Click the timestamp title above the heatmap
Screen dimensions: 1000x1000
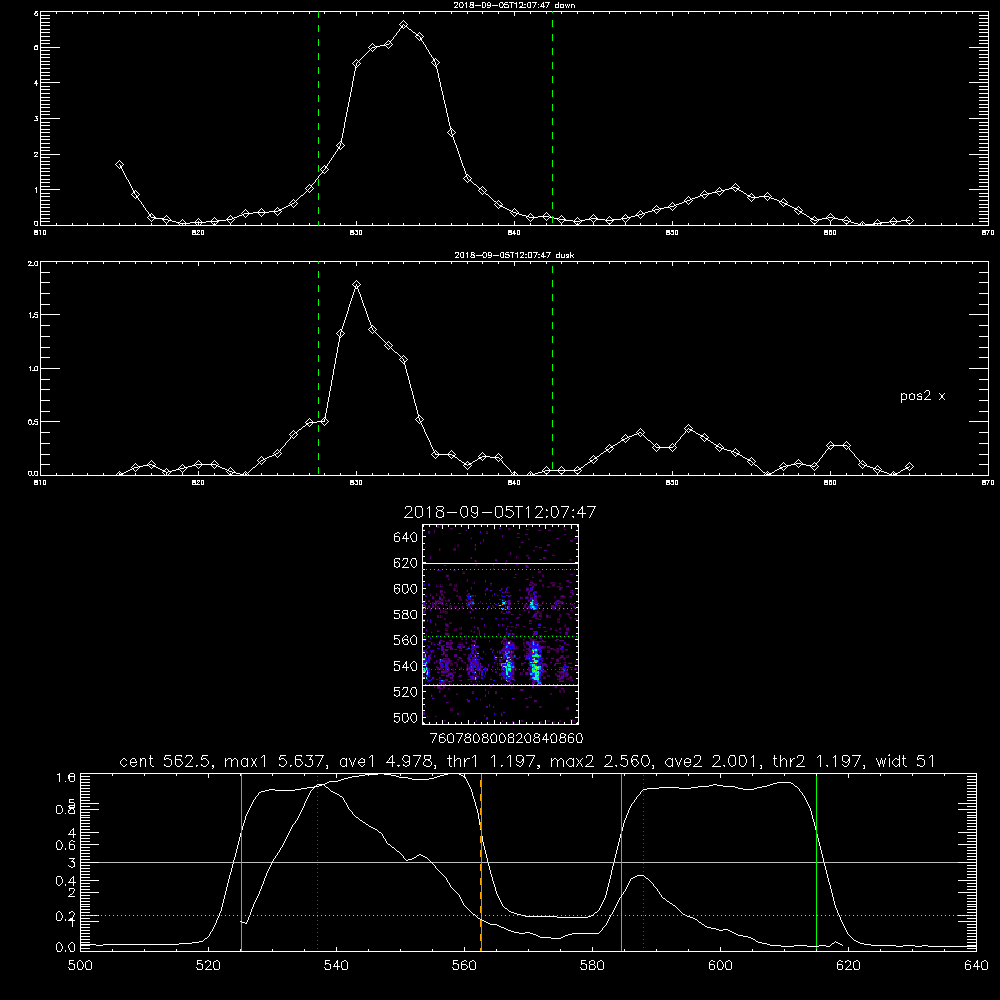point(500,512)
